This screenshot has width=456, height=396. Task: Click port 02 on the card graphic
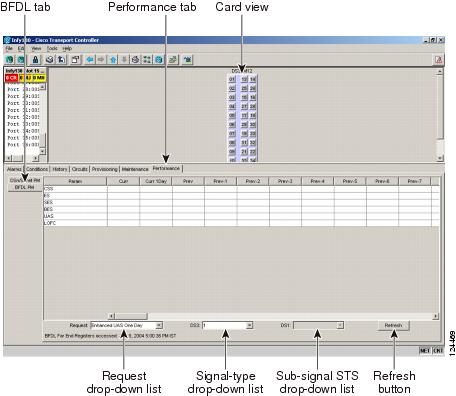point(232,89)
